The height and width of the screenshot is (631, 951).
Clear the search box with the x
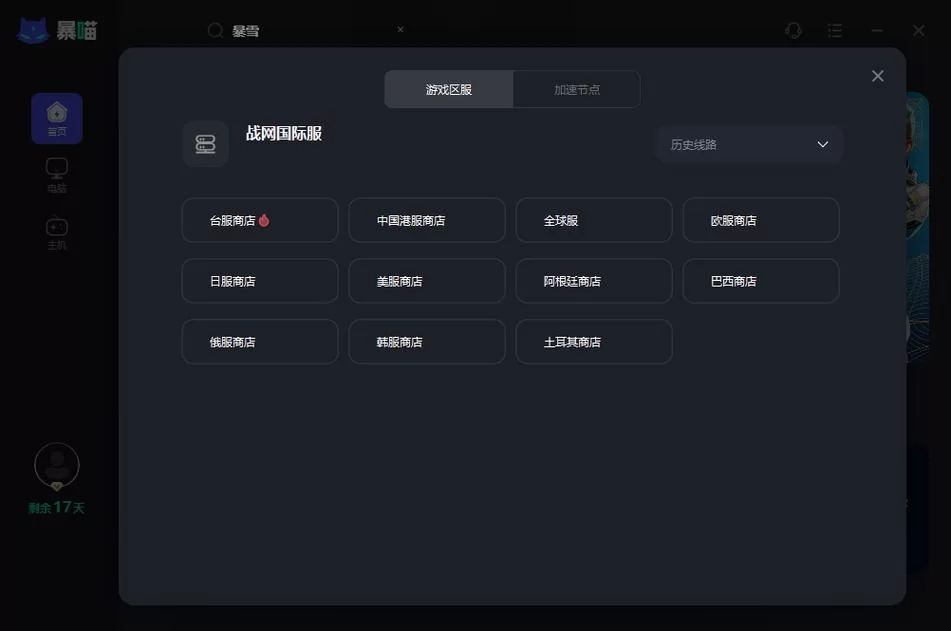click(400, 29)
